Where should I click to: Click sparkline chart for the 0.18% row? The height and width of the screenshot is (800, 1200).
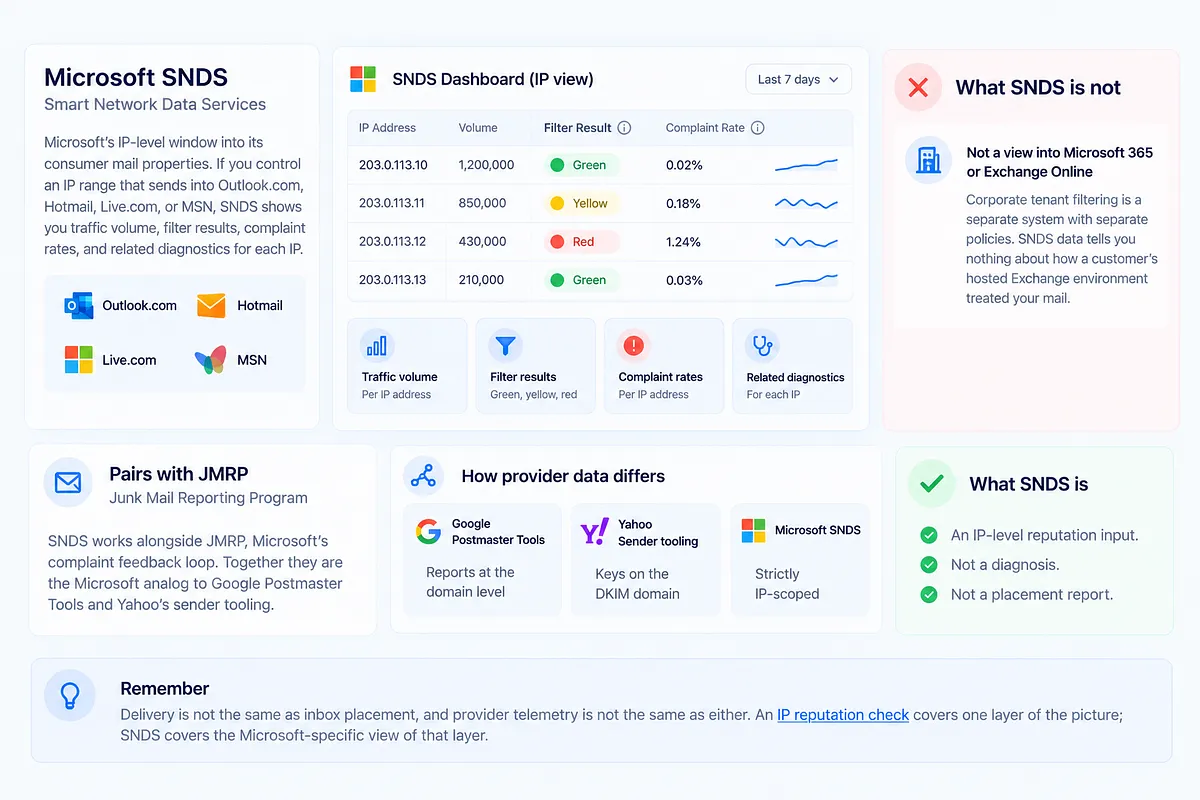coord(806,203)
